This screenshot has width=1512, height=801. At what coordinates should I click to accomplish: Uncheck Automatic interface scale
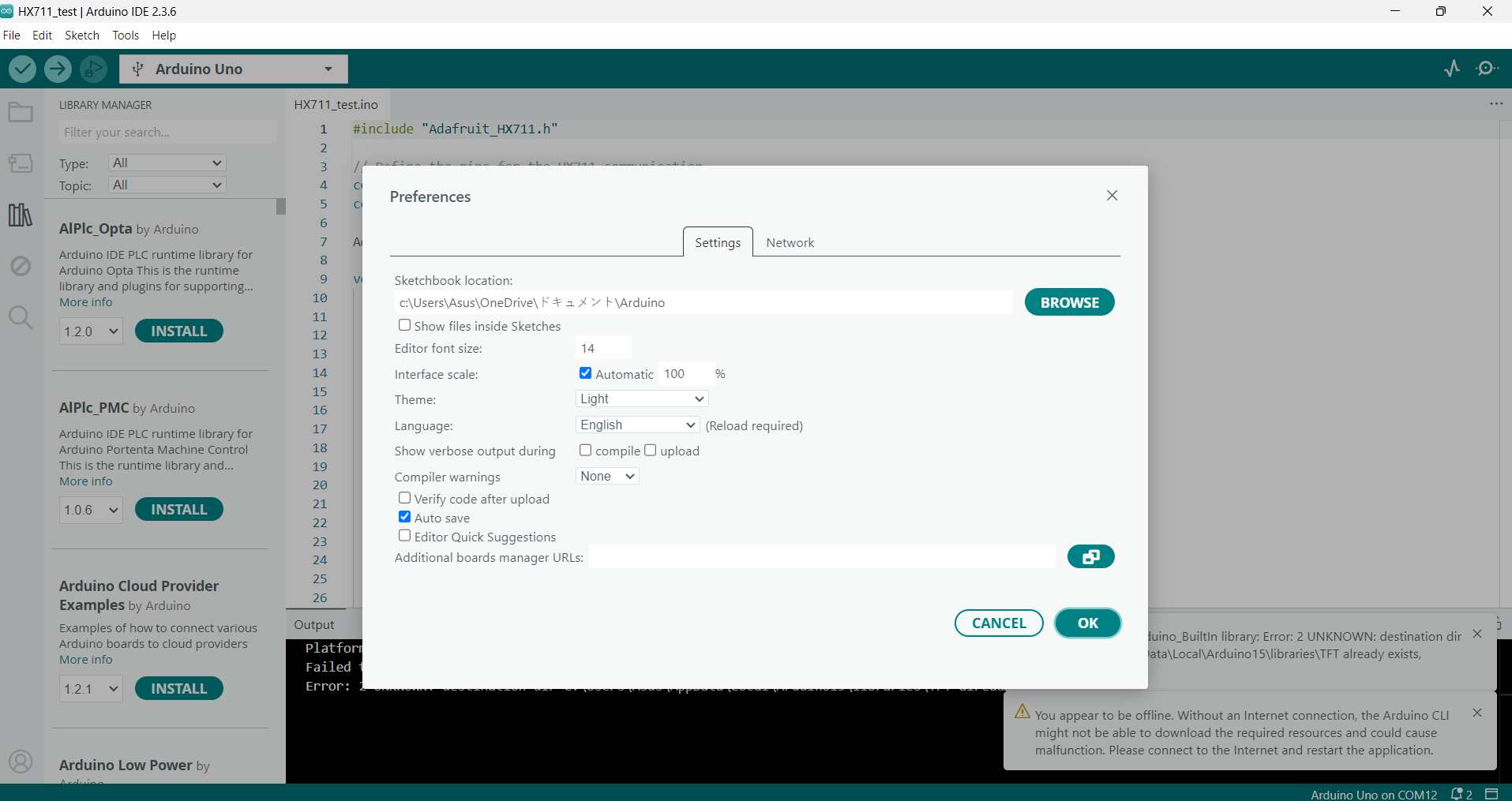[x=585, y=373]
